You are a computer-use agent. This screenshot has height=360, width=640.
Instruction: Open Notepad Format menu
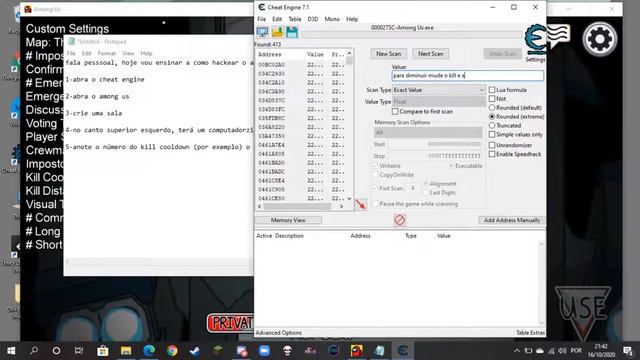click(x=107, y=53)
